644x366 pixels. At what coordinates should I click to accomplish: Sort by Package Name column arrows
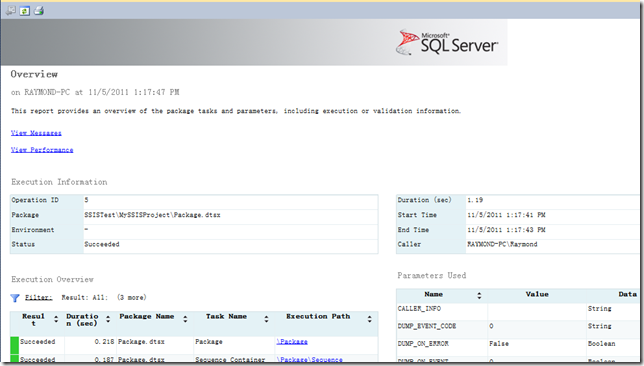185,319
